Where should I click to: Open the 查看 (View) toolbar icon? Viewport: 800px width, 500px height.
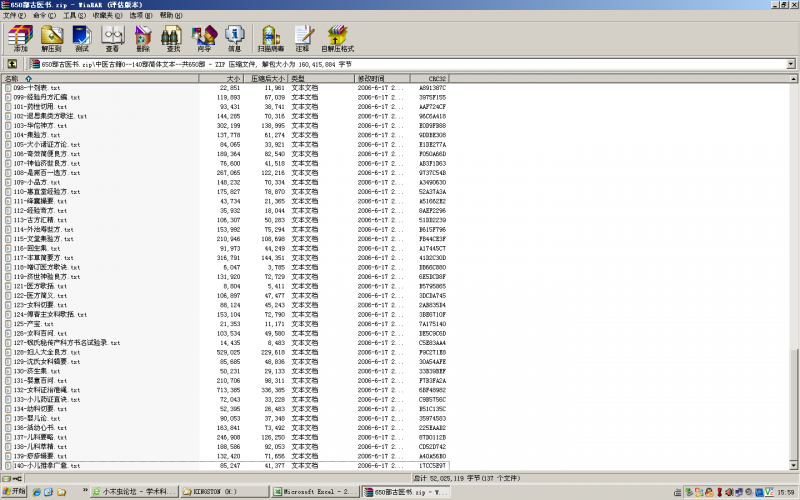(x=112, y=39)
